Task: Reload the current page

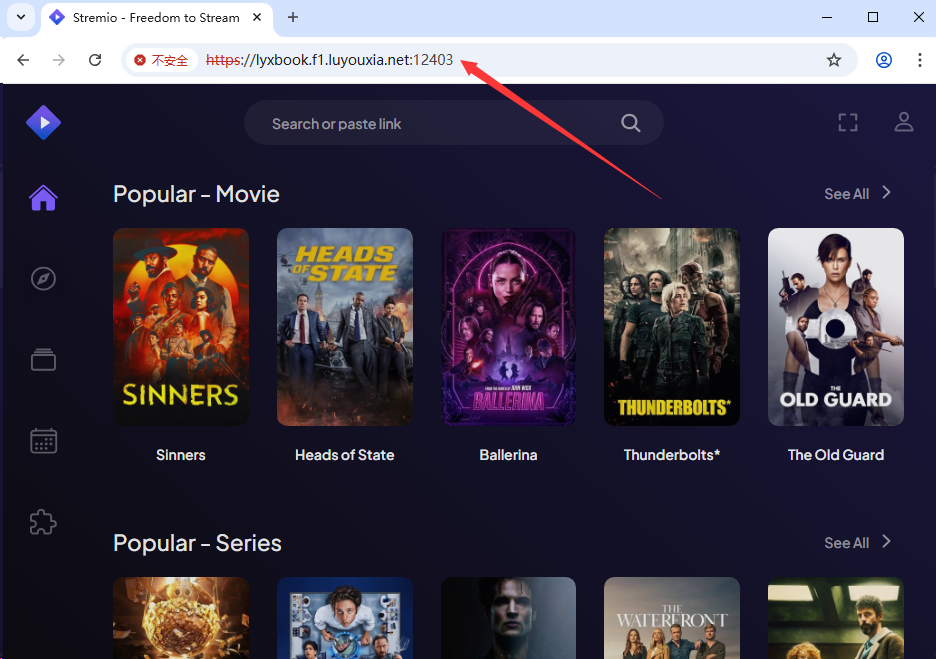Action: (x=95, y=60)
